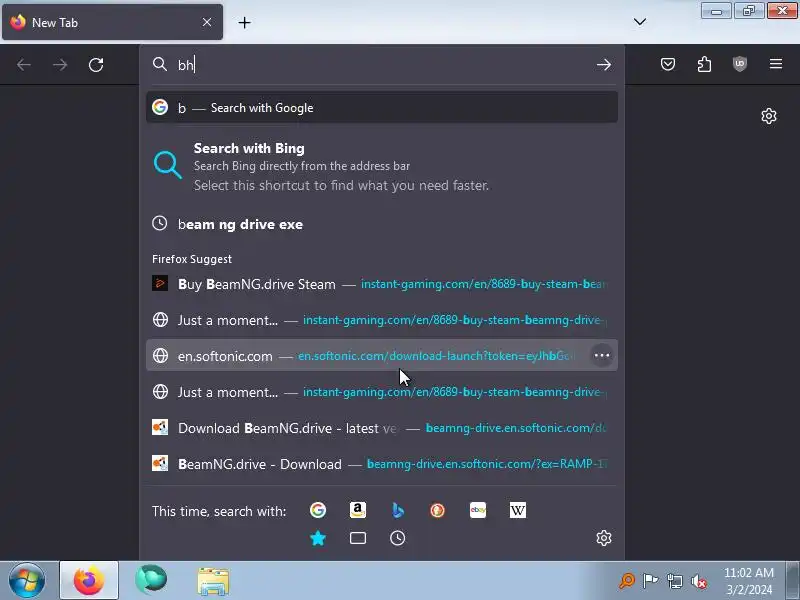
Task: Search this time with Bing icon
Action: pos(397,510)
